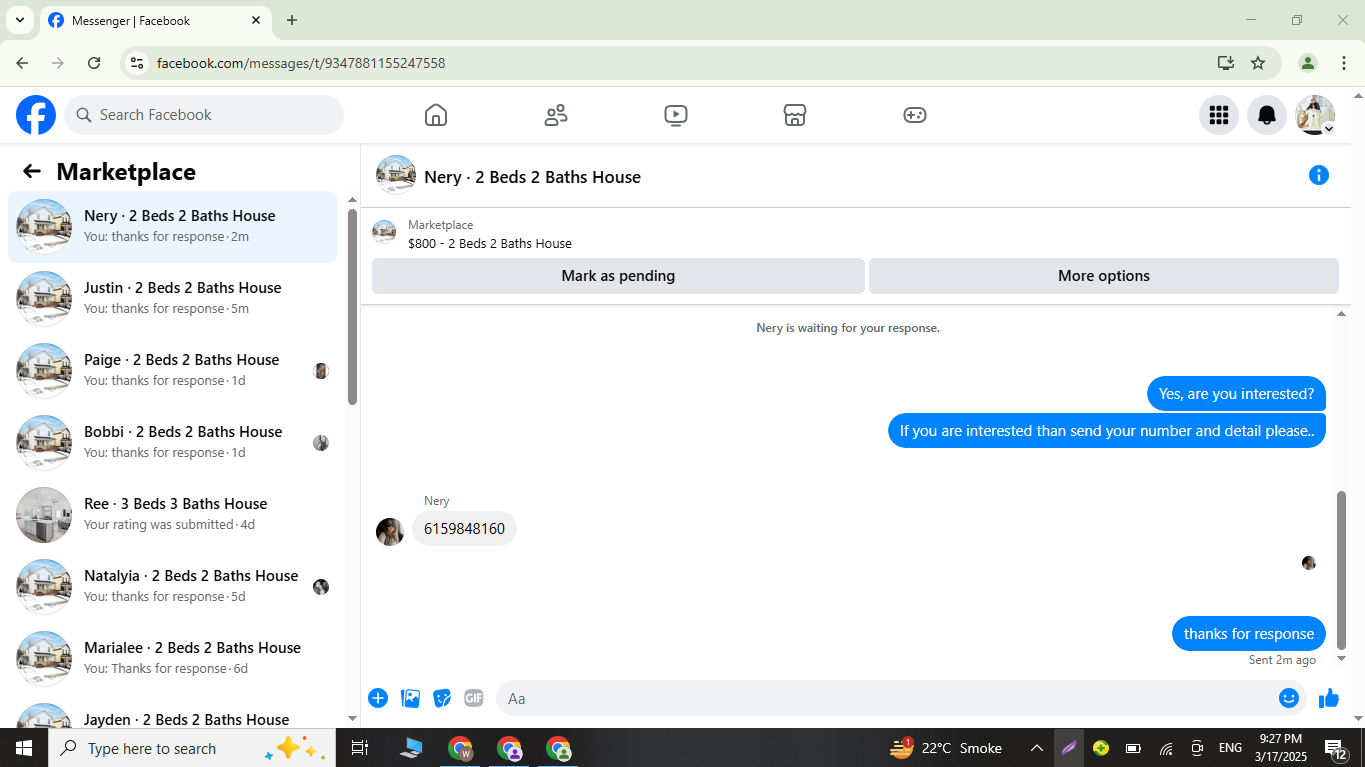Click Nery's avatar beside the phone number
Screen dimensions: 1365x767
pyautogui.click(x=390, y=532)
